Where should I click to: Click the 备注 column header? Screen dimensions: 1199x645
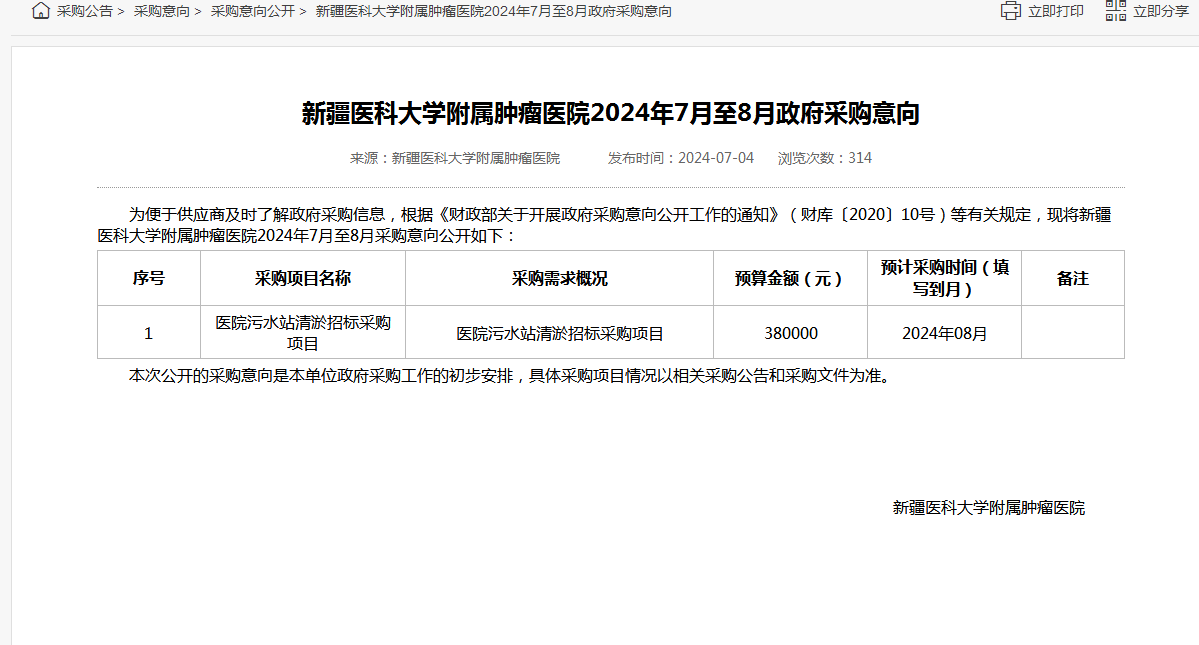(1073, 278)
